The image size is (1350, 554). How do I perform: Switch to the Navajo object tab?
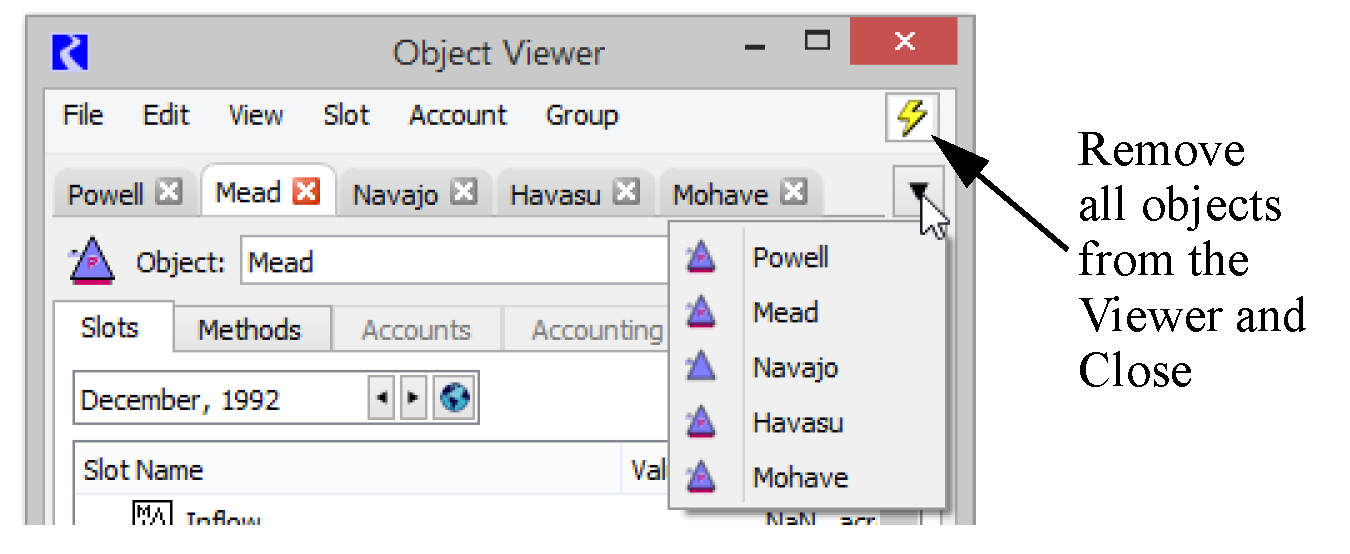point(395,194)
